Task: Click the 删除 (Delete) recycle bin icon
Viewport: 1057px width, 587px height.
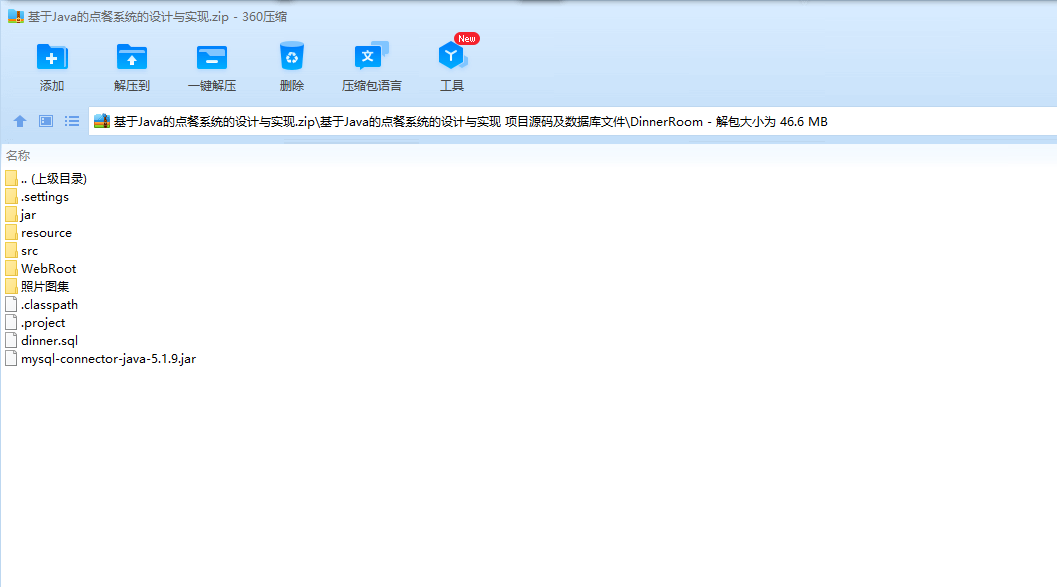Action: click(292, 57)
